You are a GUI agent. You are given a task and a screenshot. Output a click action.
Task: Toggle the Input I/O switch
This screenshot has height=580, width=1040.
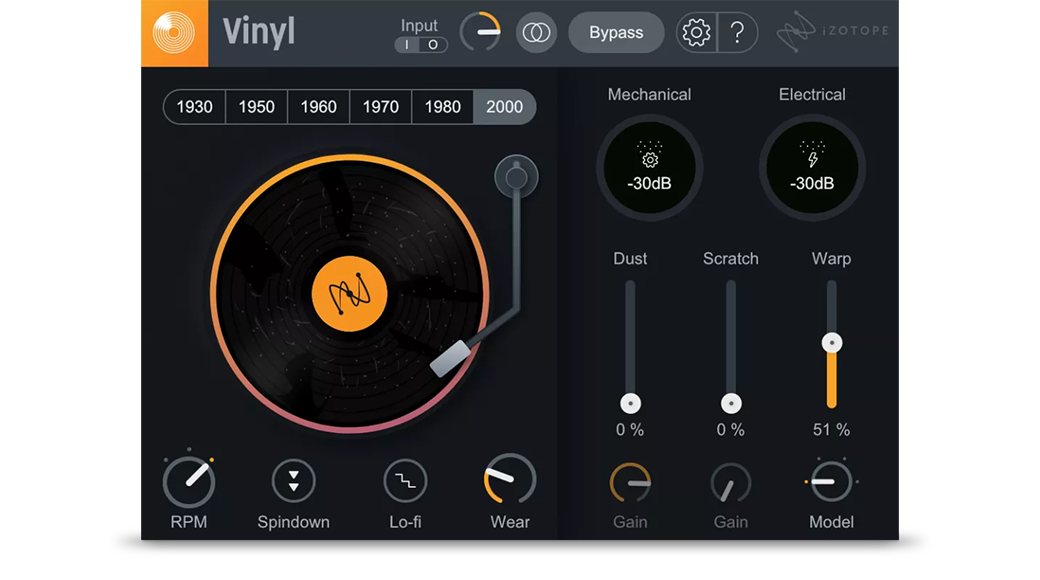coord(420,44)
